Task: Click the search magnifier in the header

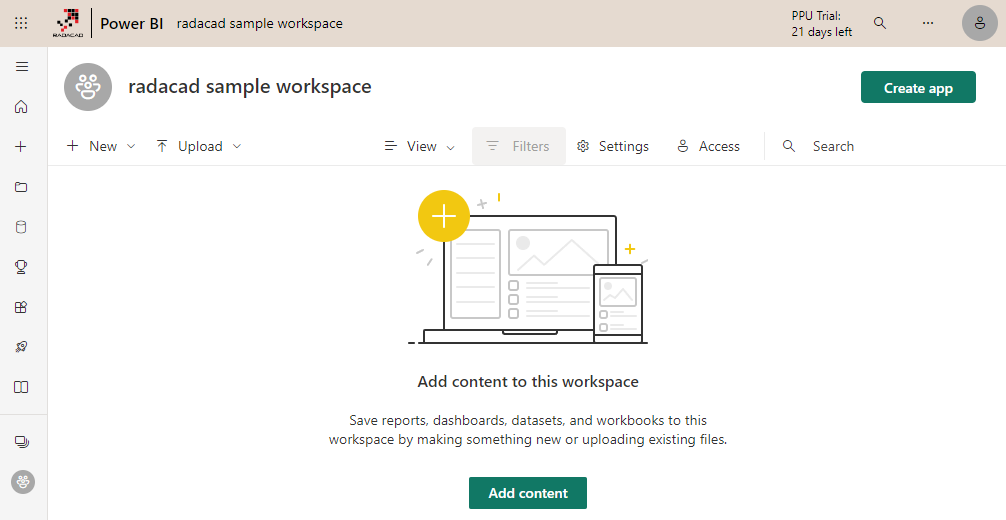Action: coord(880,23)
